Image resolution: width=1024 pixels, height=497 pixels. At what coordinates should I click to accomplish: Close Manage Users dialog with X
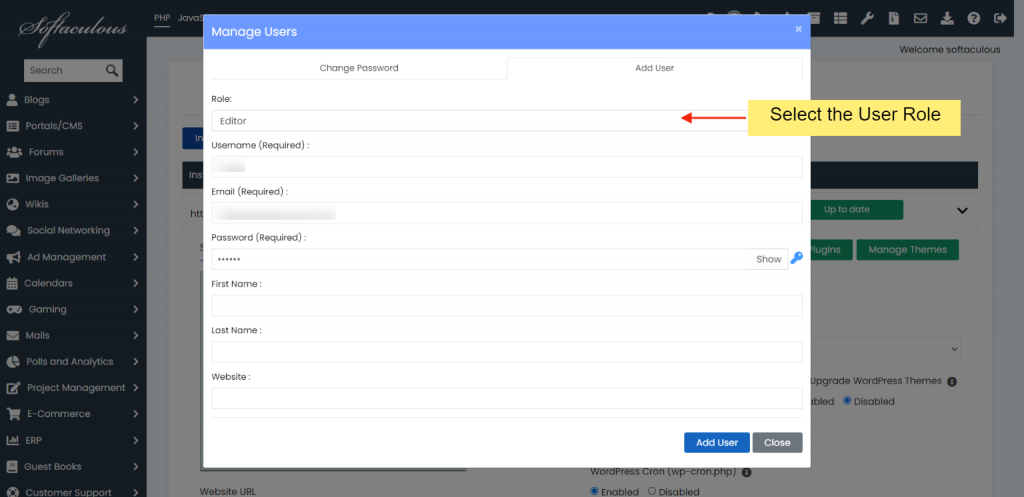click(x=798, y=29)
